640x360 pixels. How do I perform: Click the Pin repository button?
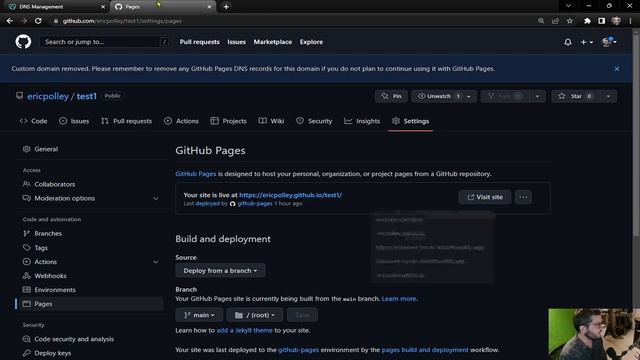[391, 96]
